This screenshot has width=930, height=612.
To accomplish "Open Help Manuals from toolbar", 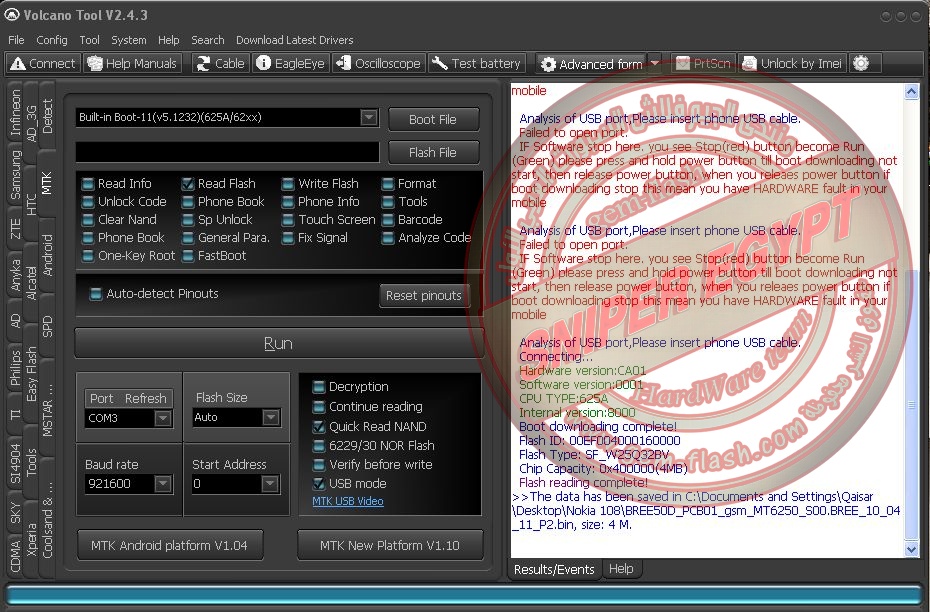I will pos(132,63).
